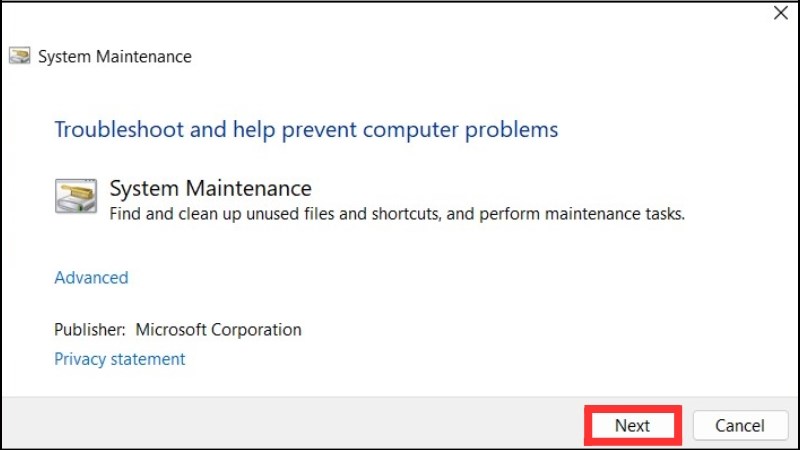Click the small System Maintenance title bar icon

[19, 56]
